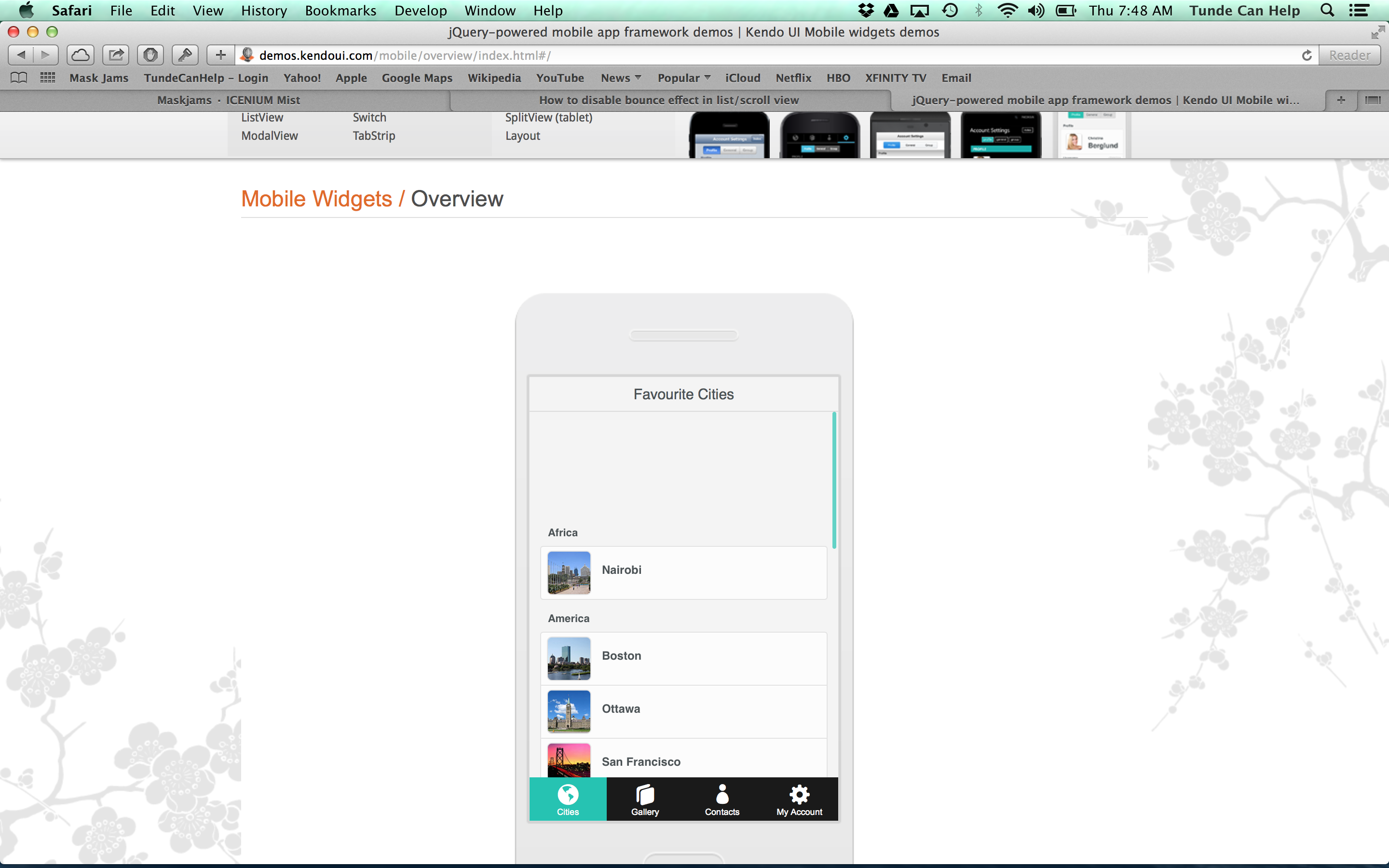Click the Spotlight search magnifier icon
1389x868 pixels.
tap(1327, 10)
